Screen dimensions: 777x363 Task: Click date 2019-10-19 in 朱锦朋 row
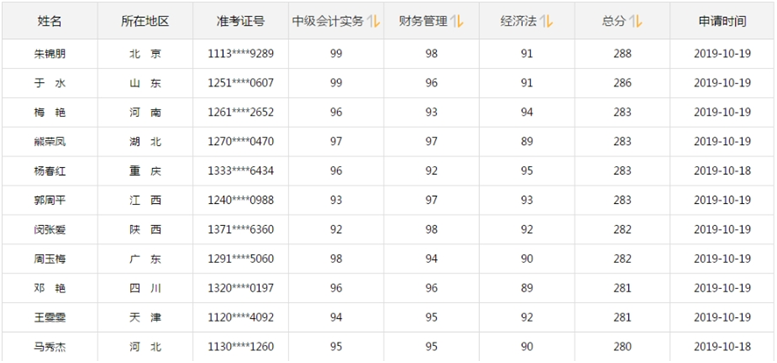click(x=722, y=54)
